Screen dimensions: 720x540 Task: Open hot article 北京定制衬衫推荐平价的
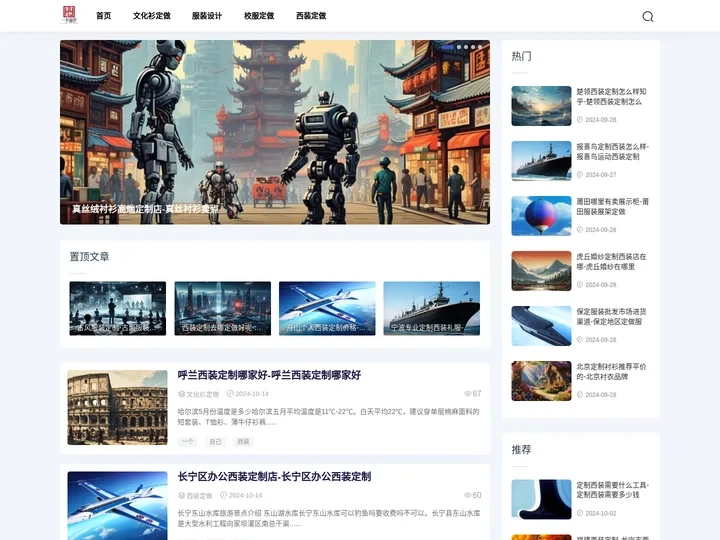611,371
